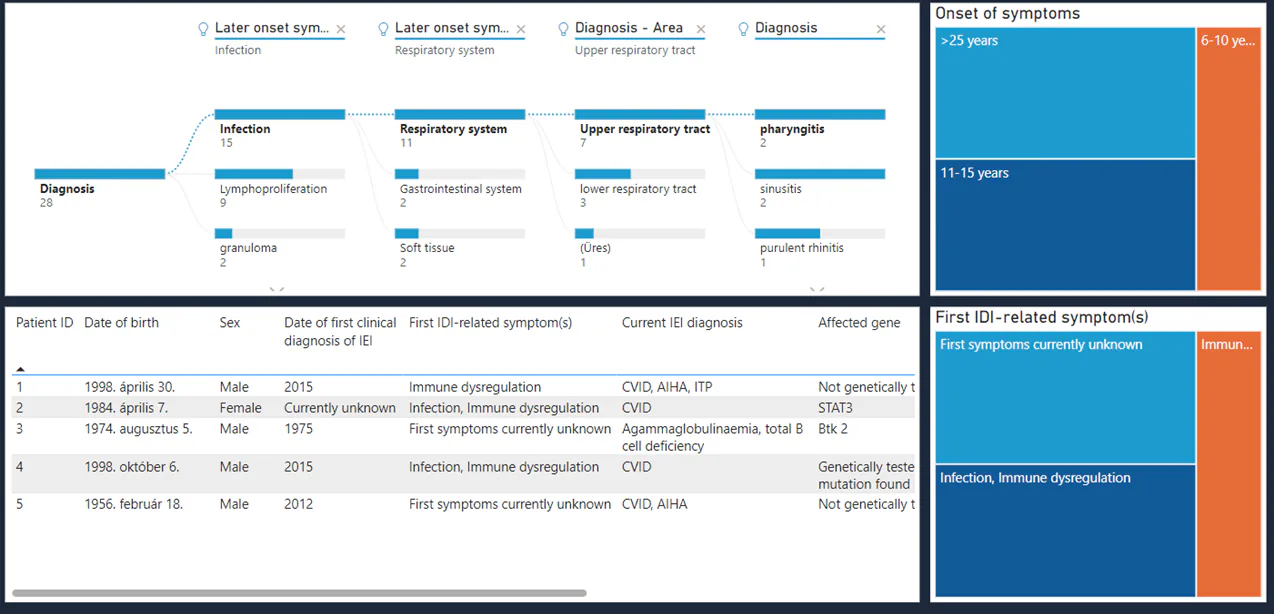Click lightbulb icon on Respiratory system header

(383, 29)
